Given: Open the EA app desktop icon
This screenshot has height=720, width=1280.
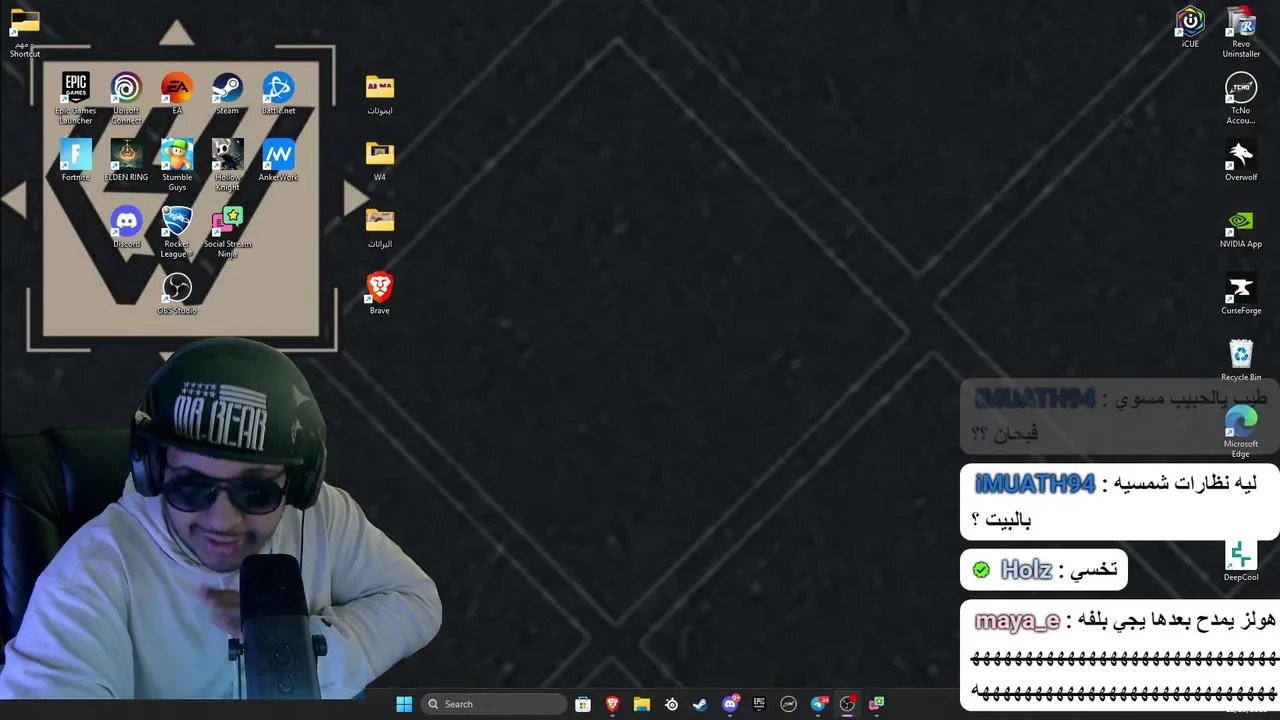Looking at the screenshot, I should 177,93.
